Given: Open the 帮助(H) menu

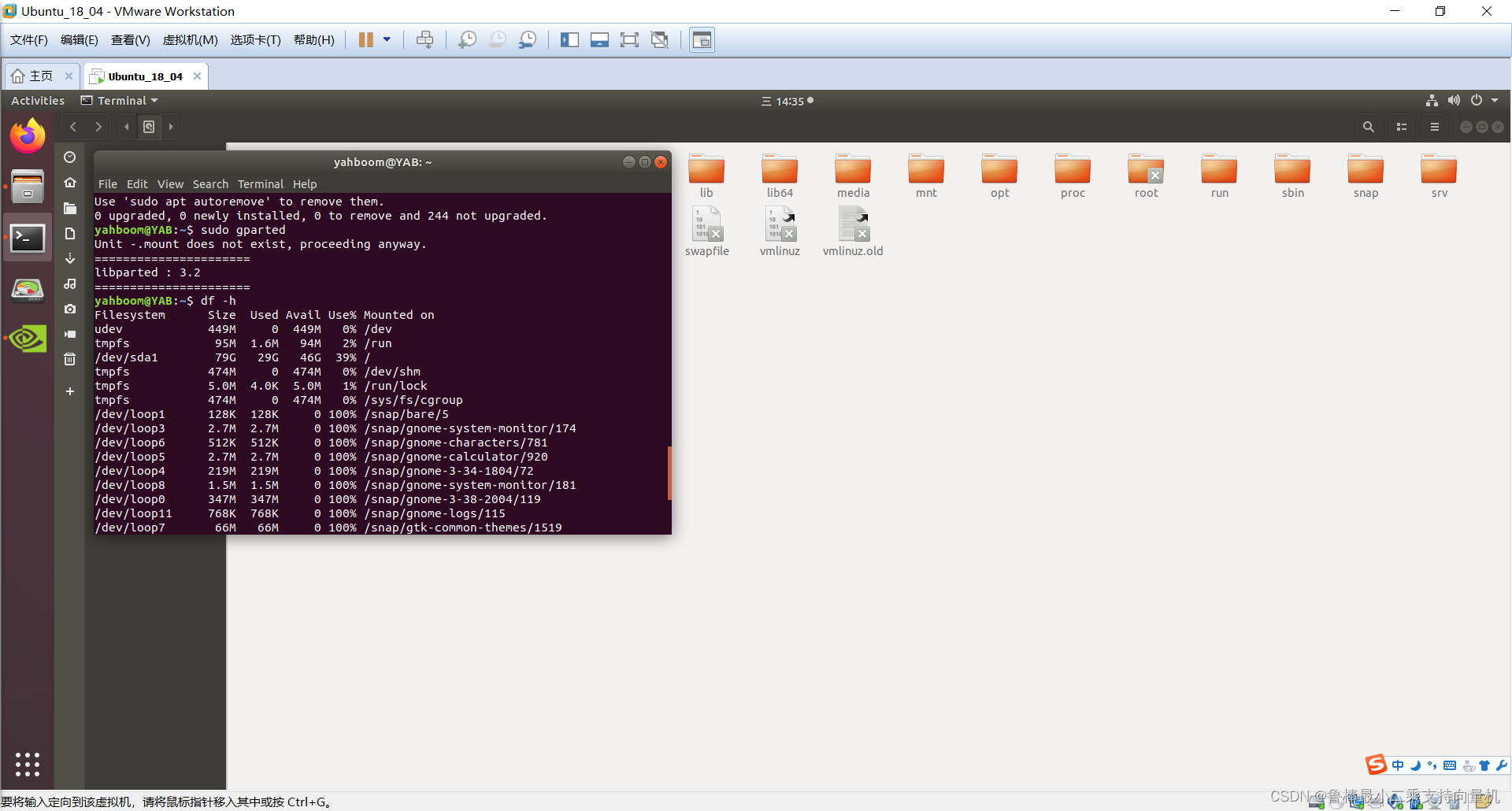Looking at the screenshot, I should [313, 40].
